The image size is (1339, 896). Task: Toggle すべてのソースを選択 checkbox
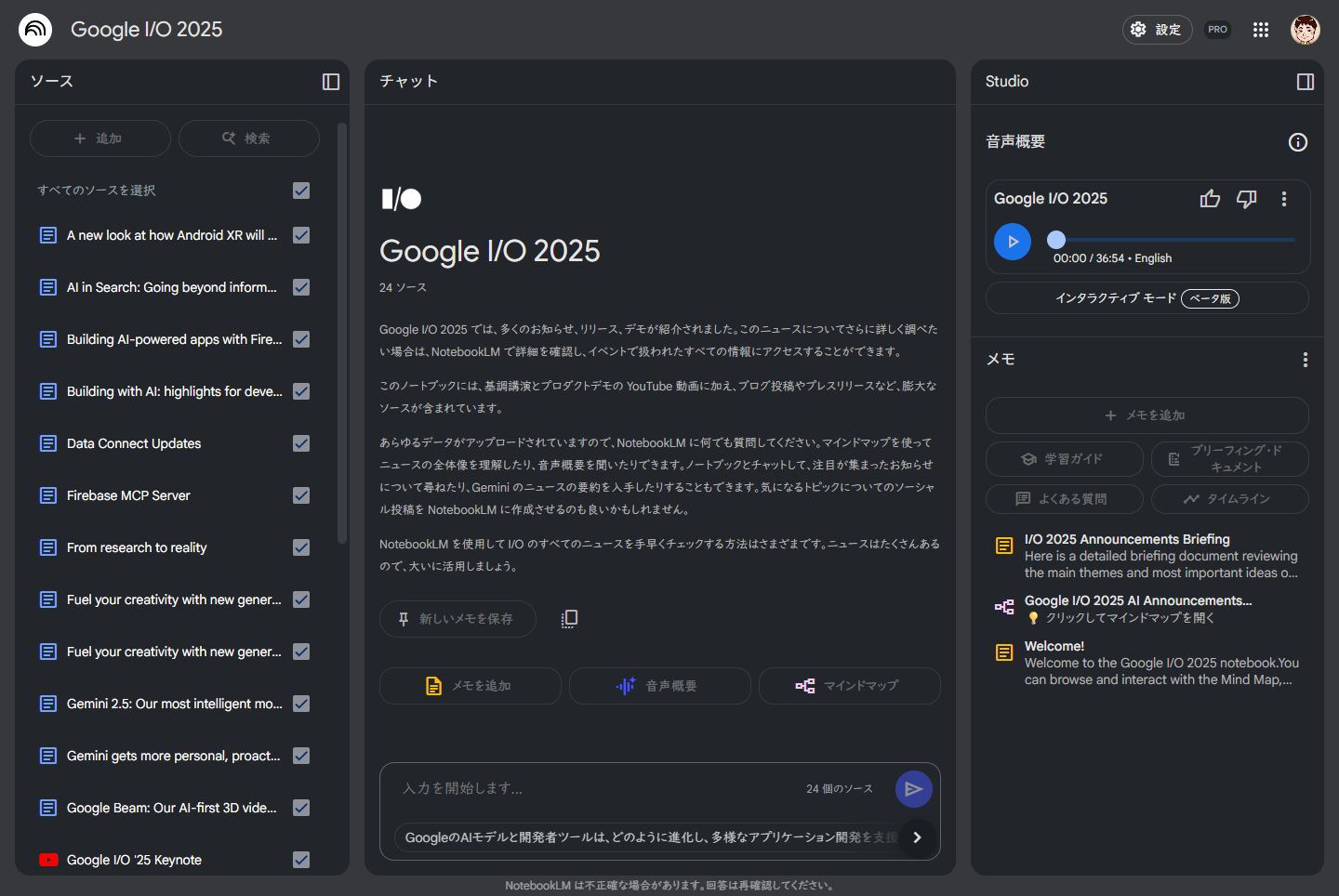click(x=301, y=191)
